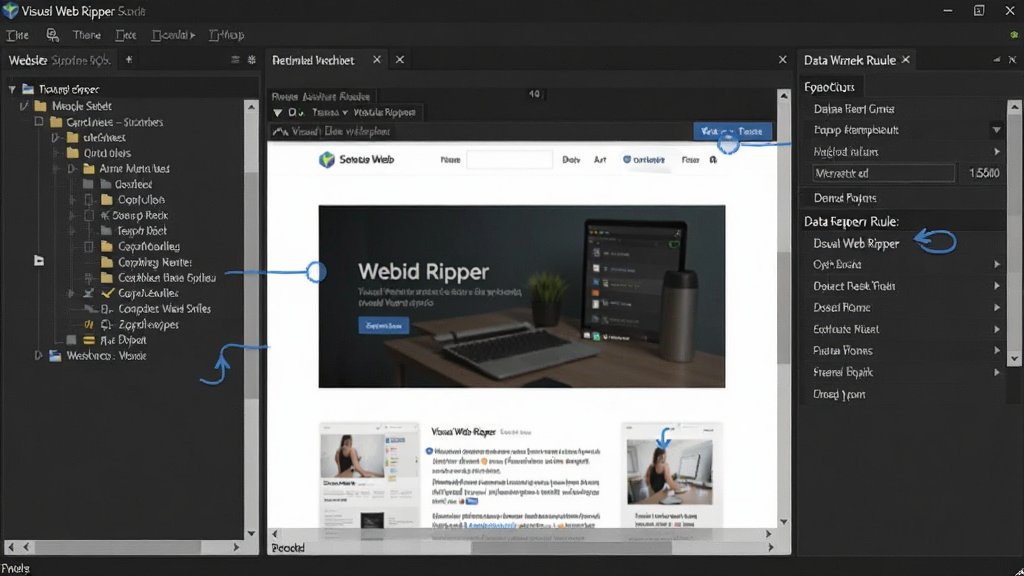
Task: Click the grey folder icon of 'Tesph Doct' row
Action: point(106,231)
